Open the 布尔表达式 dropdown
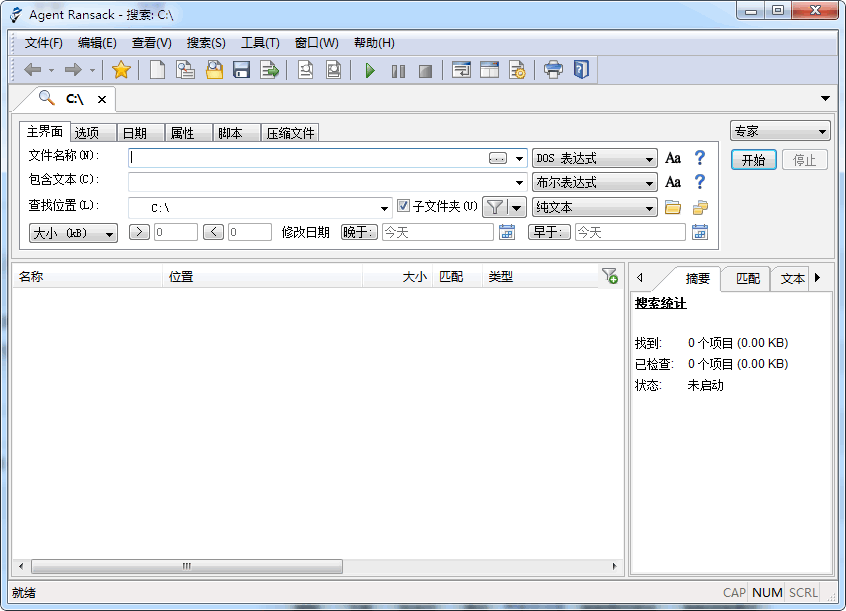The height and width of the screenshot is (611, 846). [595, 182]
